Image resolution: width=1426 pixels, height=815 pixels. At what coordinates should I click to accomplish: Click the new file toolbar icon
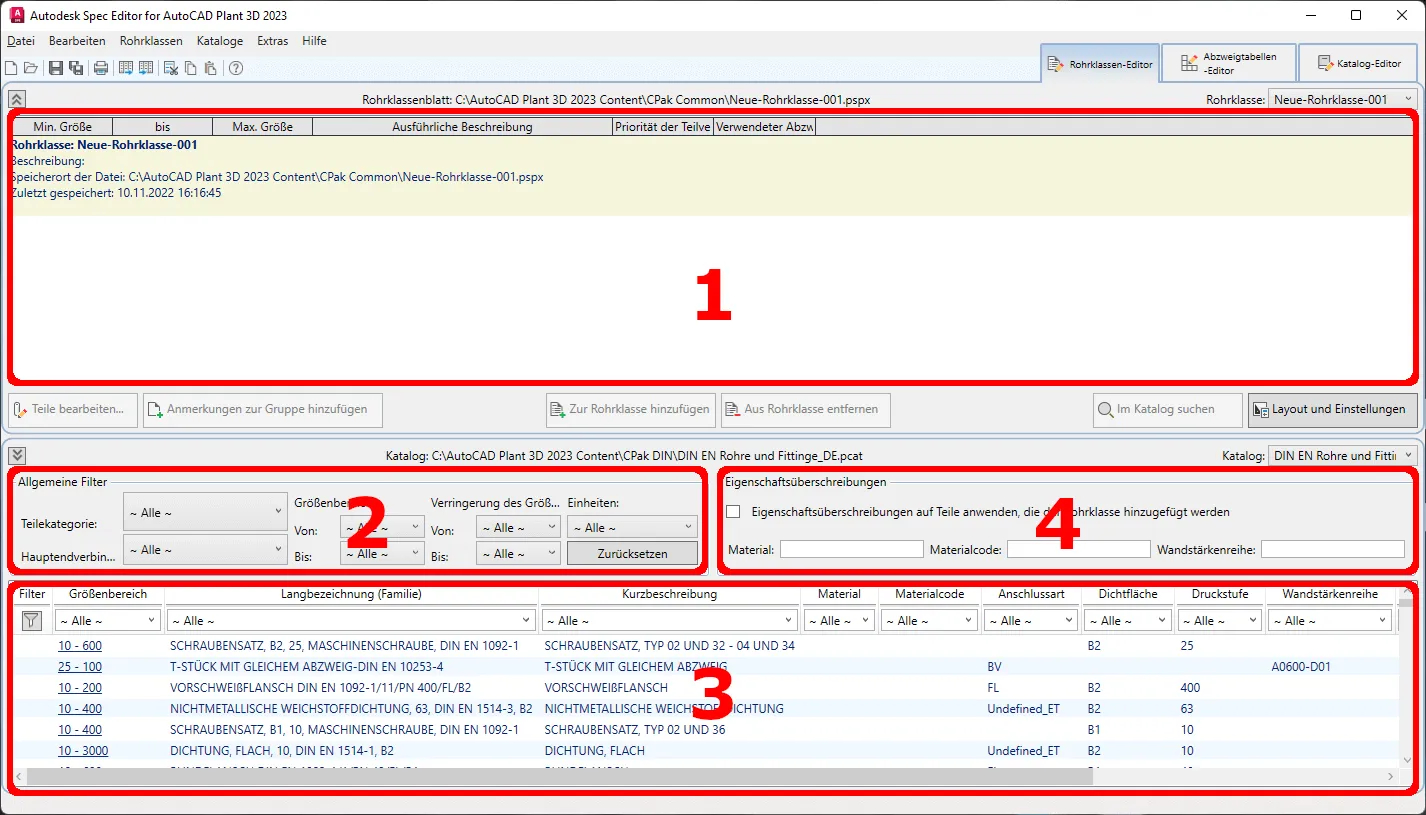[x=11, y=68]
